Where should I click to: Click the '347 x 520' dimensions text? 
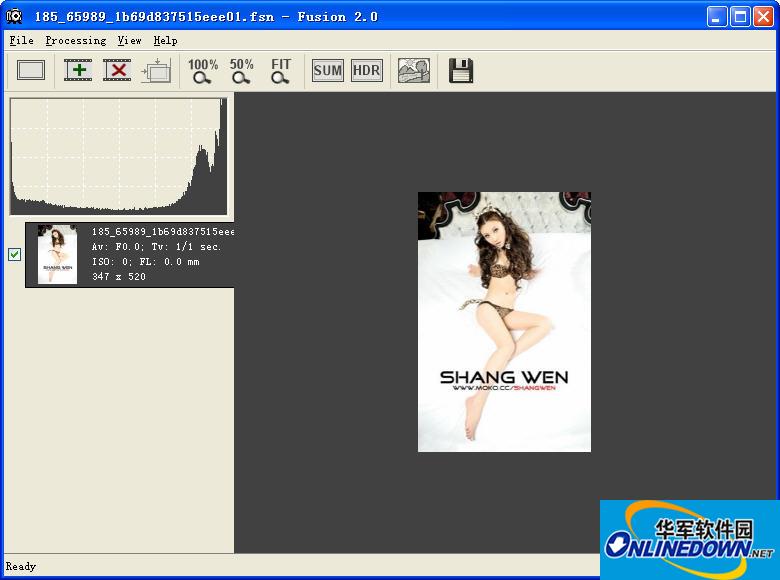point(118,276)
